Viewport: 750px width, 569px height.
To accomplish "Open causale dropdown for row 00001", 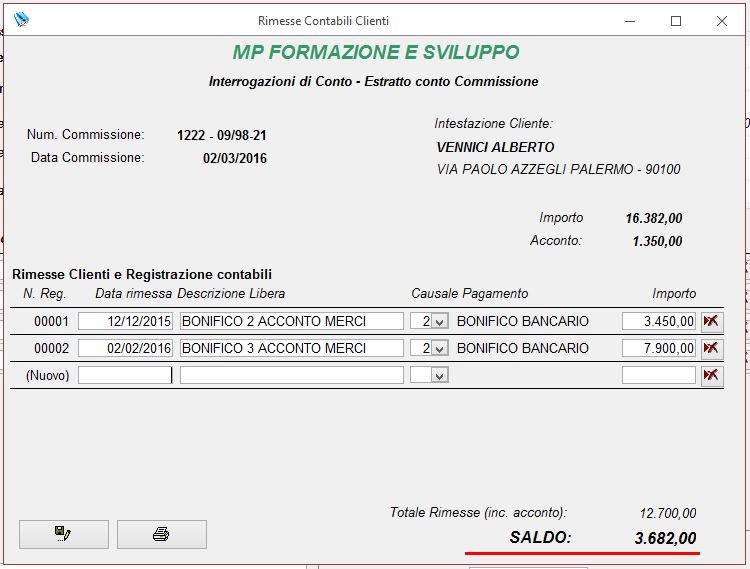I will [440, 321].
